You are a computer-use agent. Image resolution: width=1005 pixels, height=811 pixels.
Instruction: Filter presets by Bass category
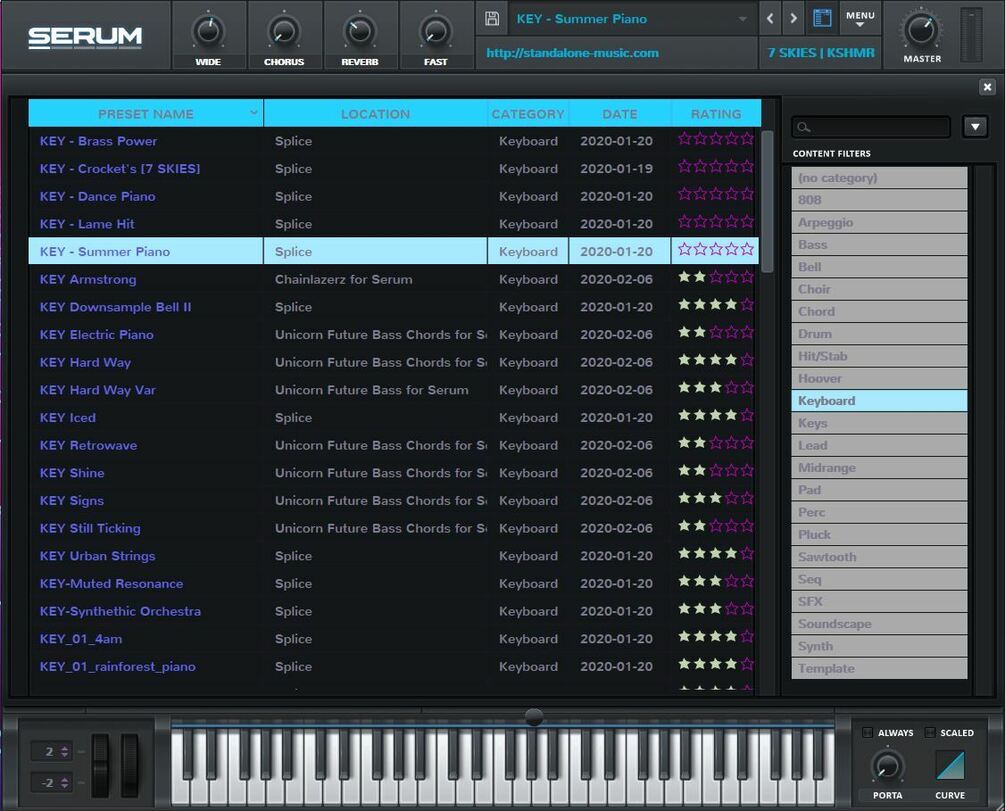pos(879,244)
